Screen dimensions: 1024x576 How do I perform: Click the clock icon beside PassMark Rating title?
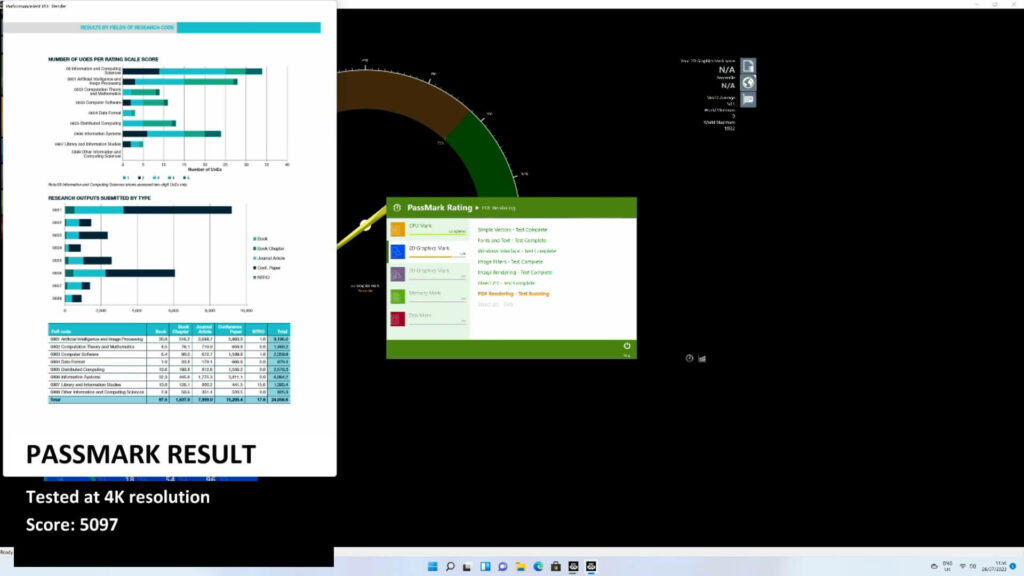pyautogui.click(x=396, y=208)
